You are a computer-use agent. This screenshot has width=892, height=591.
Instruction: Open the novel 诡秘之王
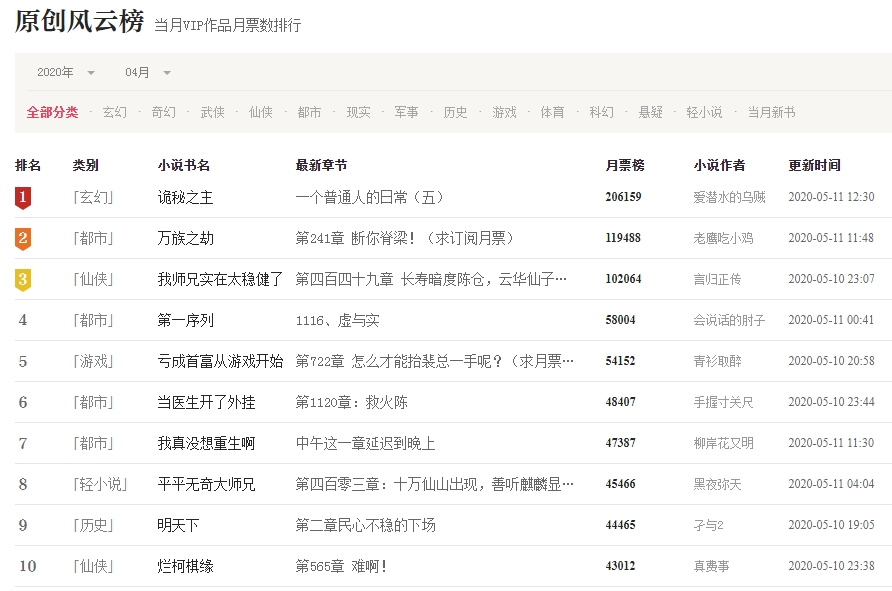tap(186, 198)
